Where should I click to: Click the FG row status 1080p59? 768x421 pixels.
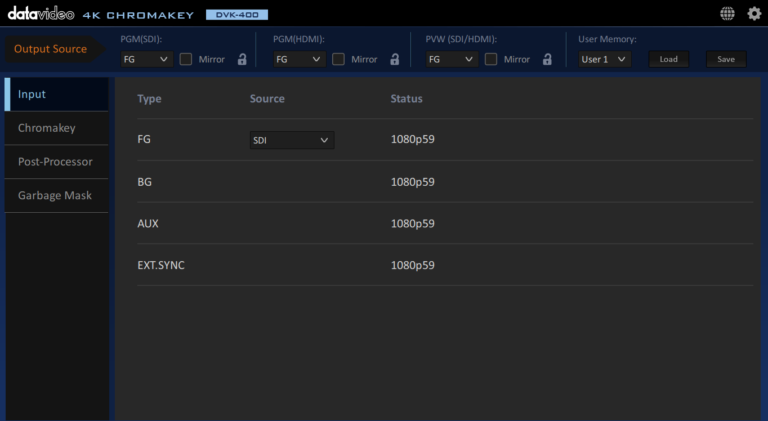point(412,139)
